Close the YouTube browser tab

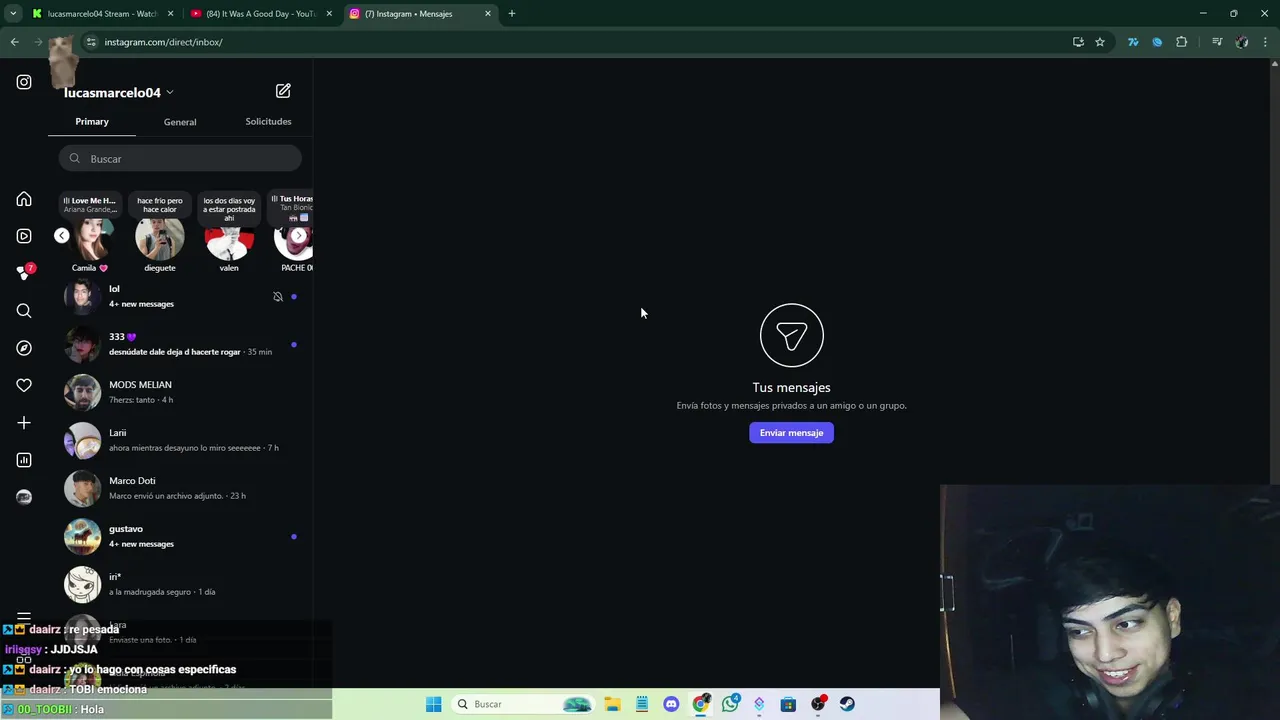[329, 14]
